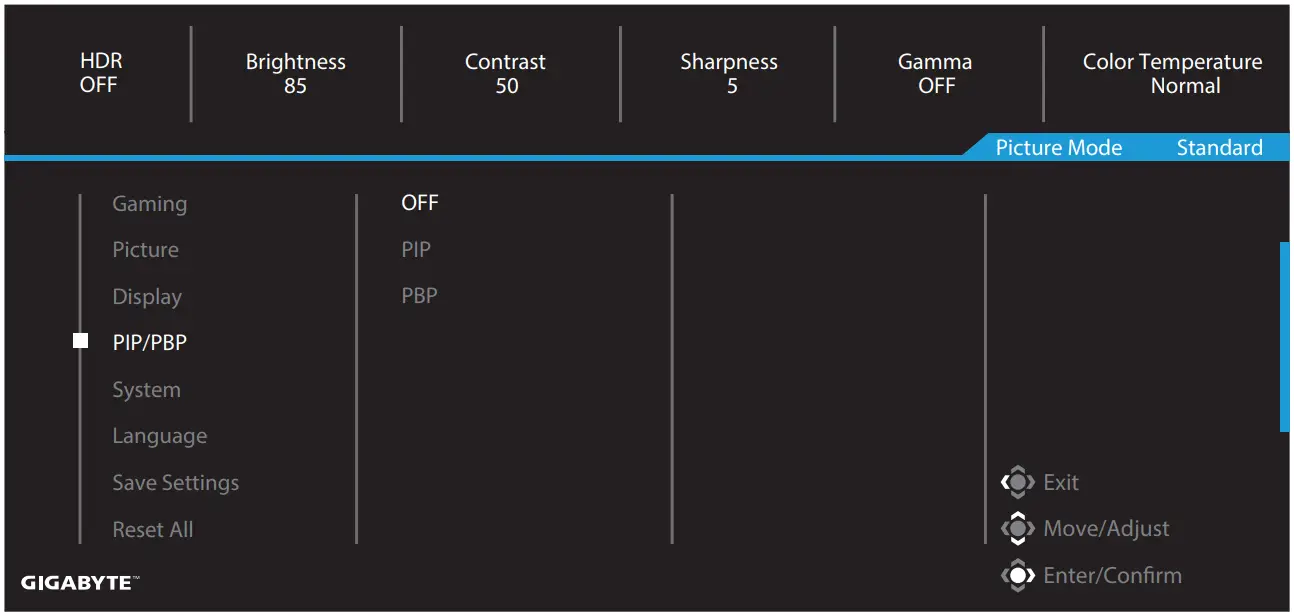Click the Enter/Confirm control icon

coord(1019,575)
